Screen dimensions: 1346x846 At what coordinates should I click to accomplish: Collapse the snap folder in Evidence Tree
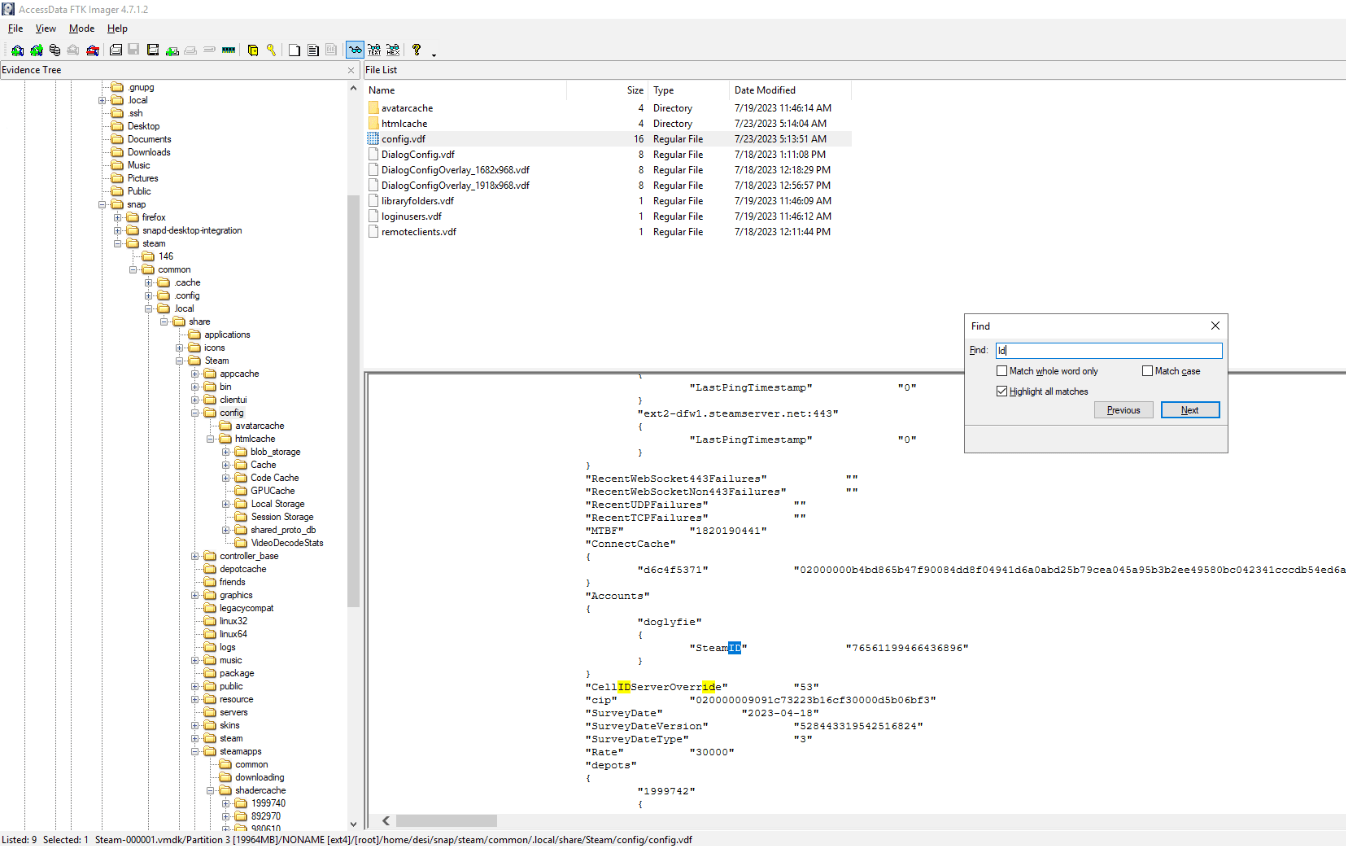pos(102,204)
